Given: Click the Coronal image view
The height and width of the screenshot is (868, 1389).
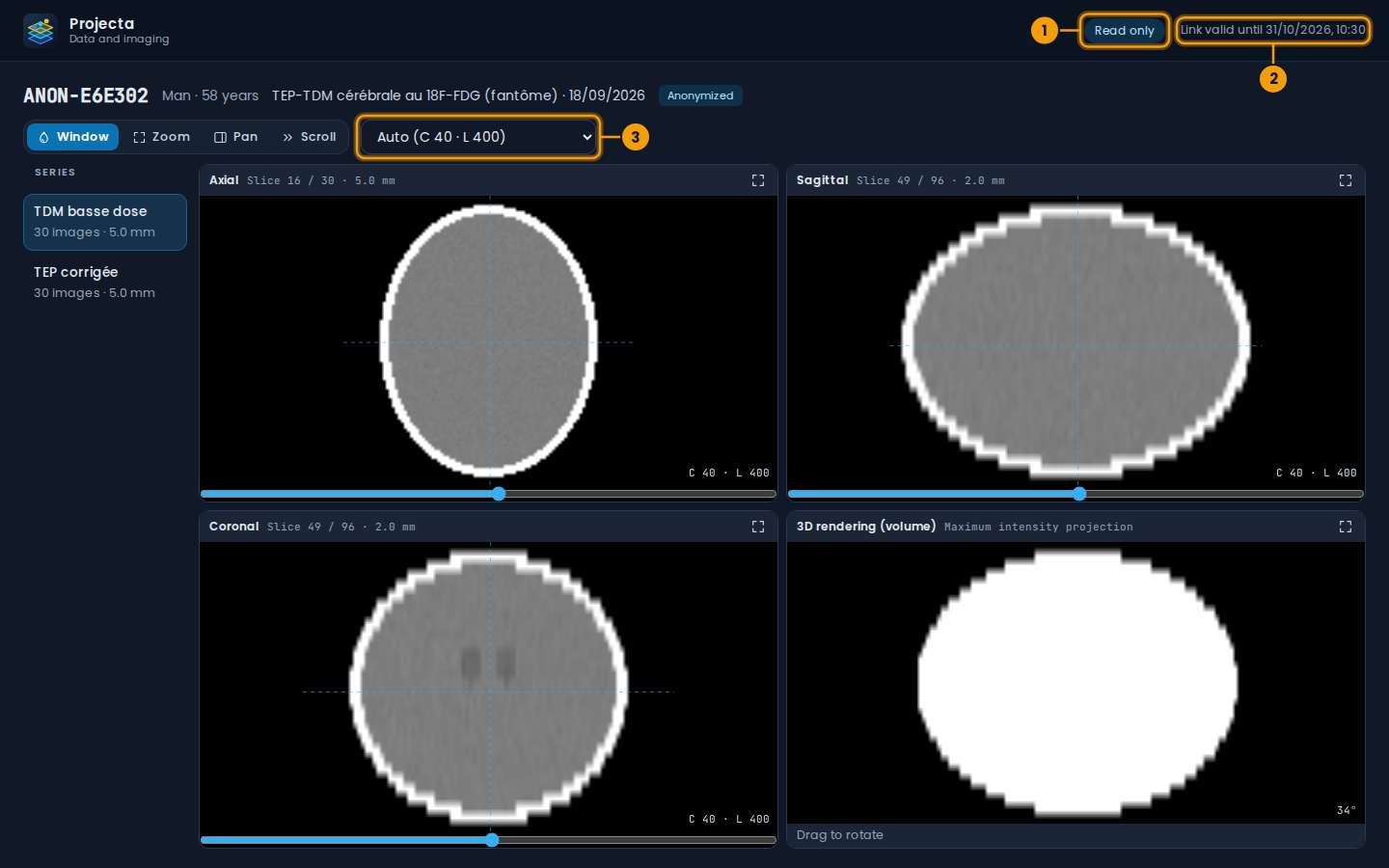Looking at the screenshot, I should 488,688.
